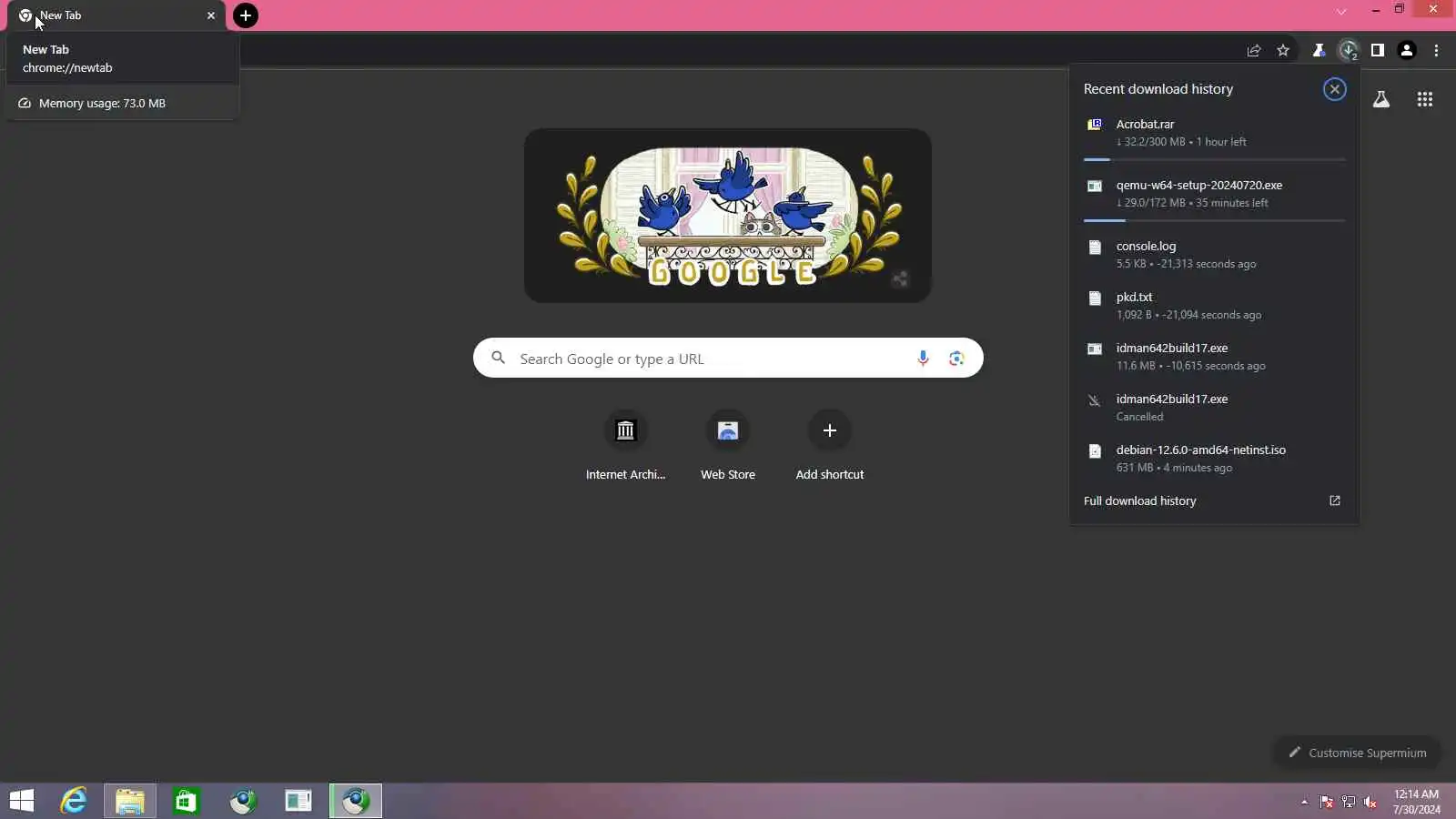Open the Web Store shortcut
1456x819 pixels.
coord(728,446)
